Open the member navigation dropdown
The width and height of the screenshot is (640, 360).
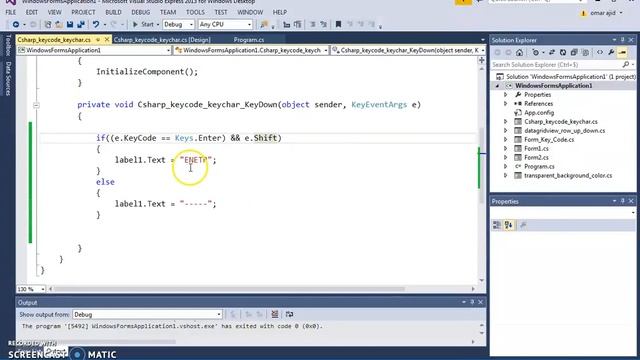[408, 50]
